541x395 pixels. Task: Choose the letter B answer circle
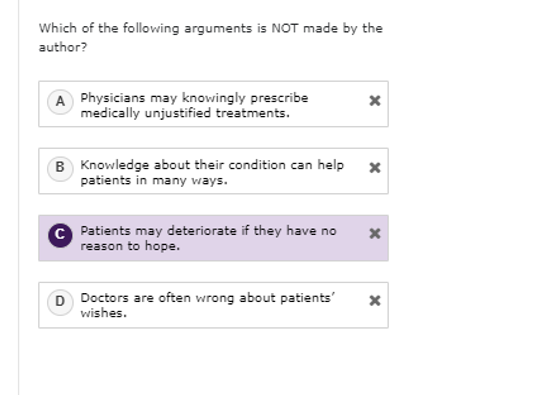pos(60,169)
